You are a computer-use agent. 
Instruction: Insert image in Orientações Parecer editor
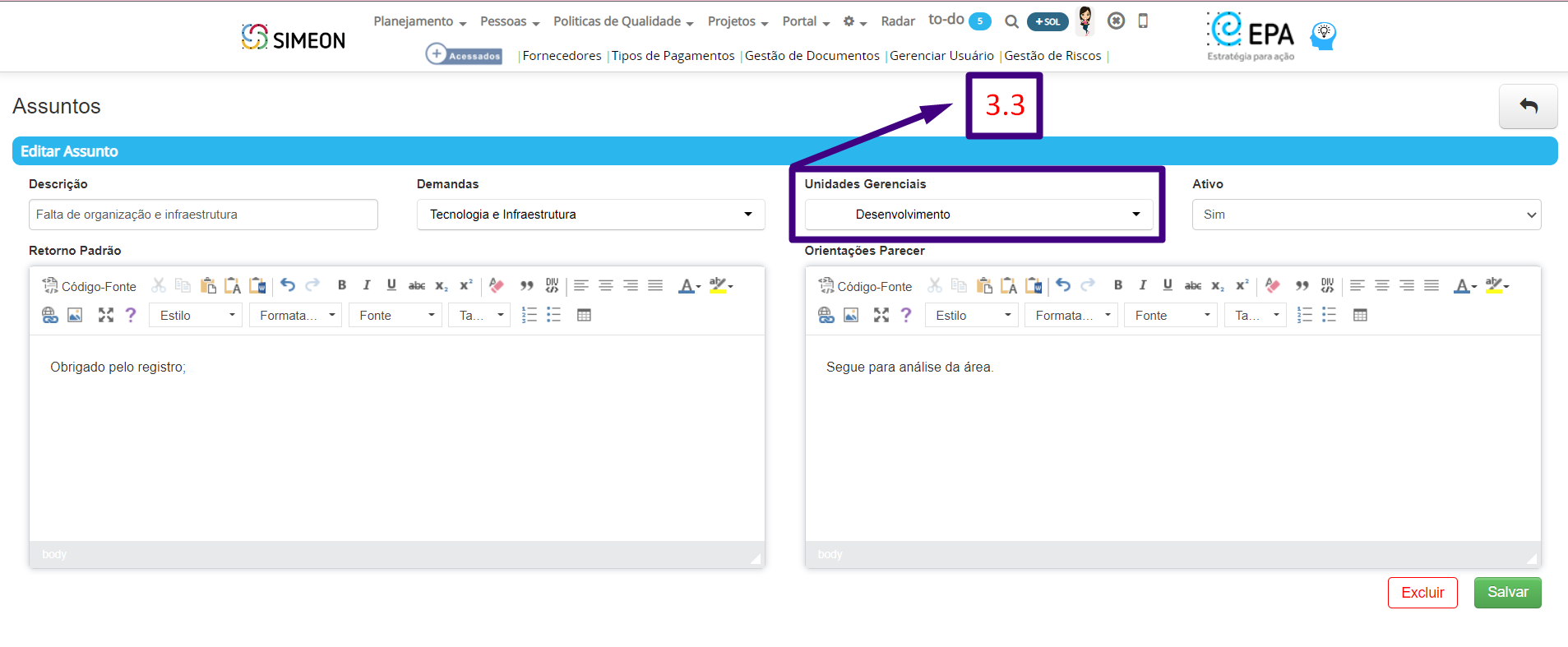pos(851,315)
